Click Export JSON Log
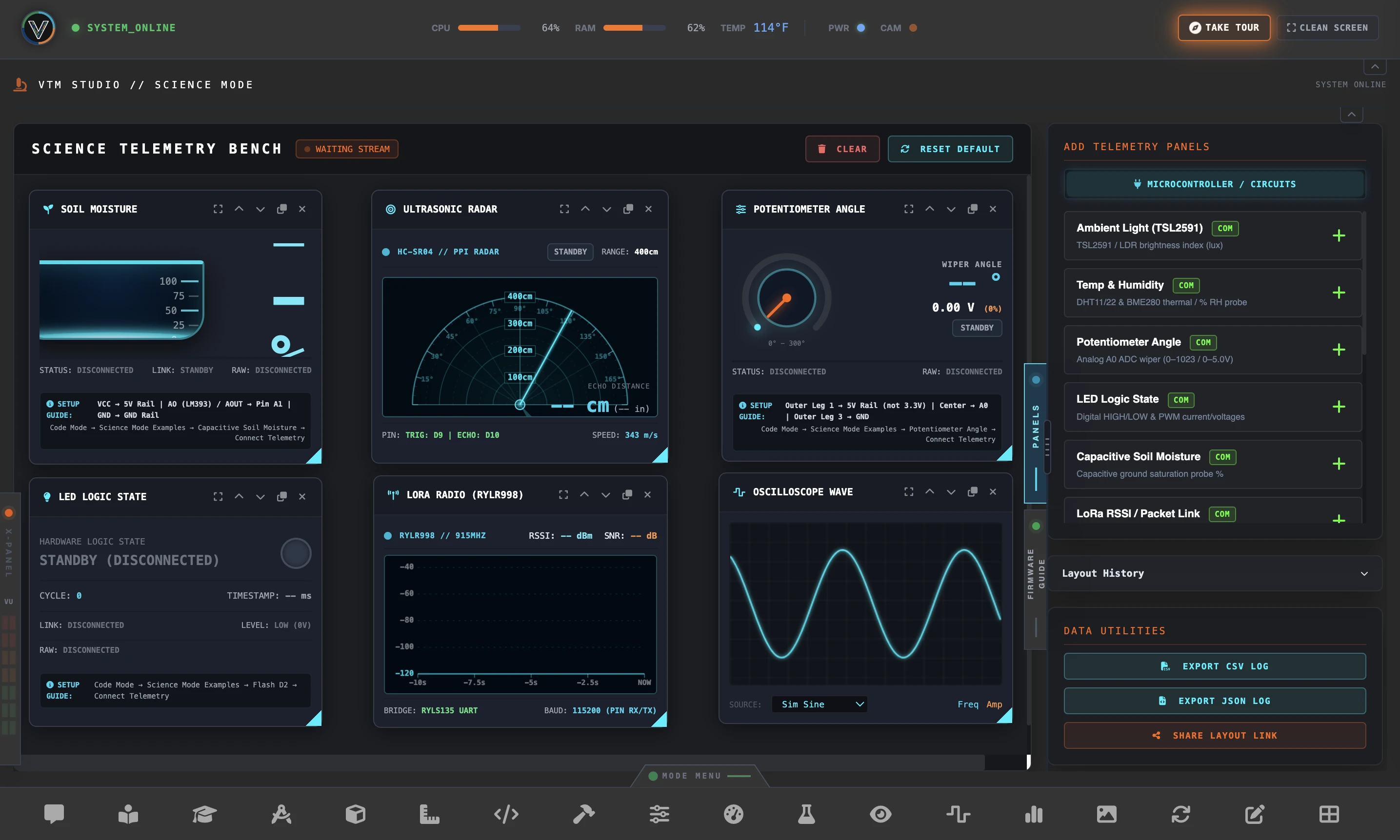Viewport: 1400px width, 840px height. coord(1214,701)
